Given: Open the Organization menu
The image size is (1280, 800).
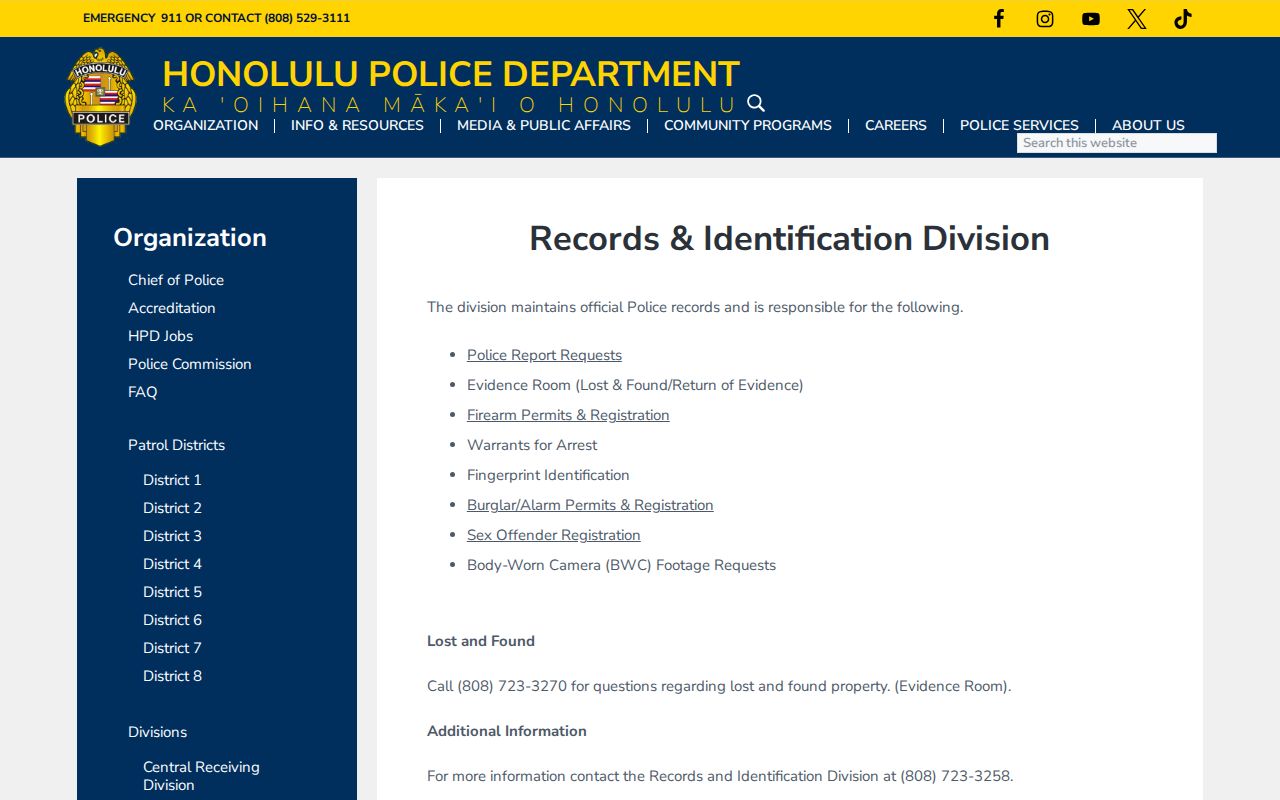Looking at the screenshot, I should 206,125.
